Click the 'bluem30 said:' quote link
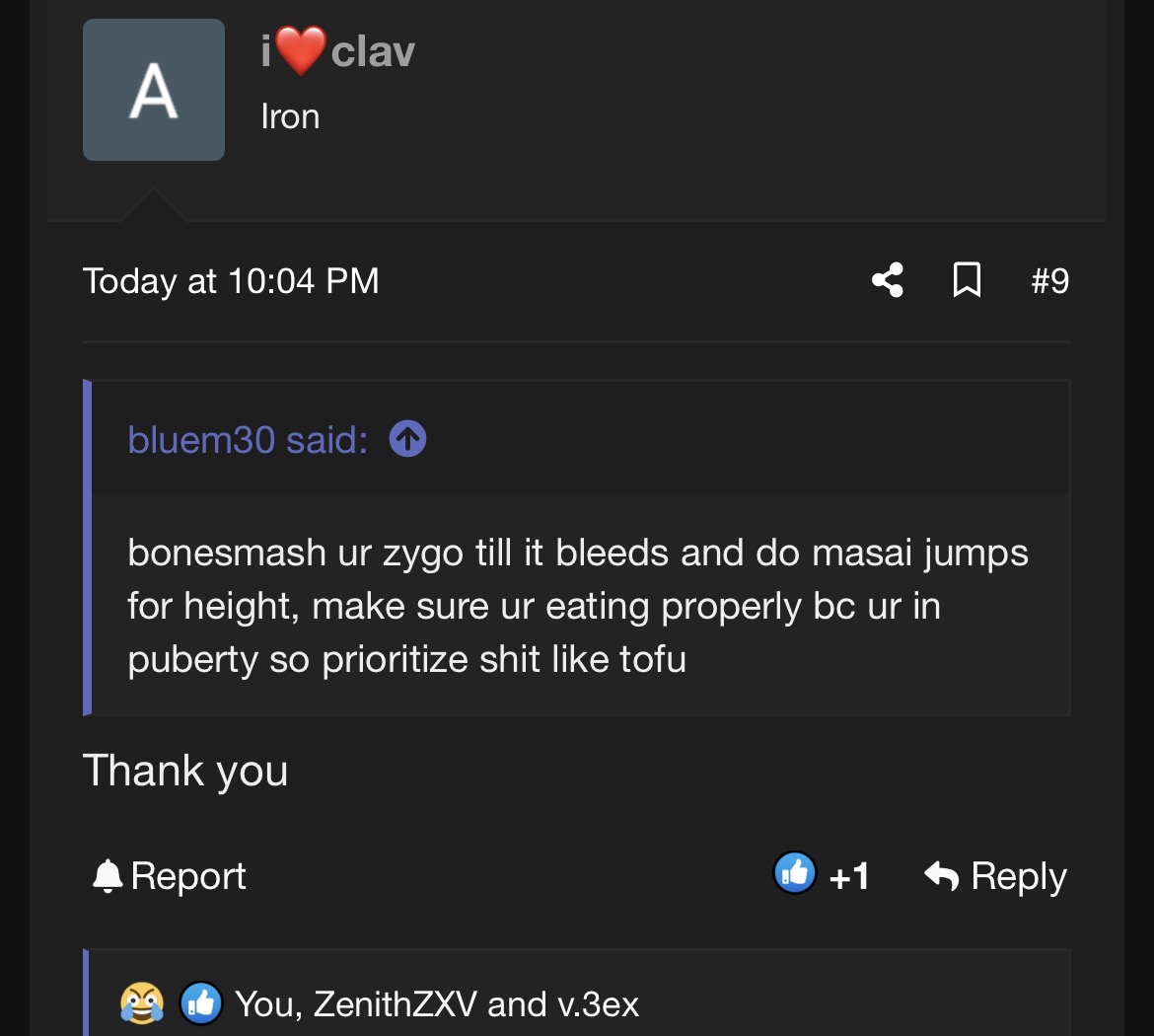This screenshot has height=1036, width=1154. [x=248, y=440]
